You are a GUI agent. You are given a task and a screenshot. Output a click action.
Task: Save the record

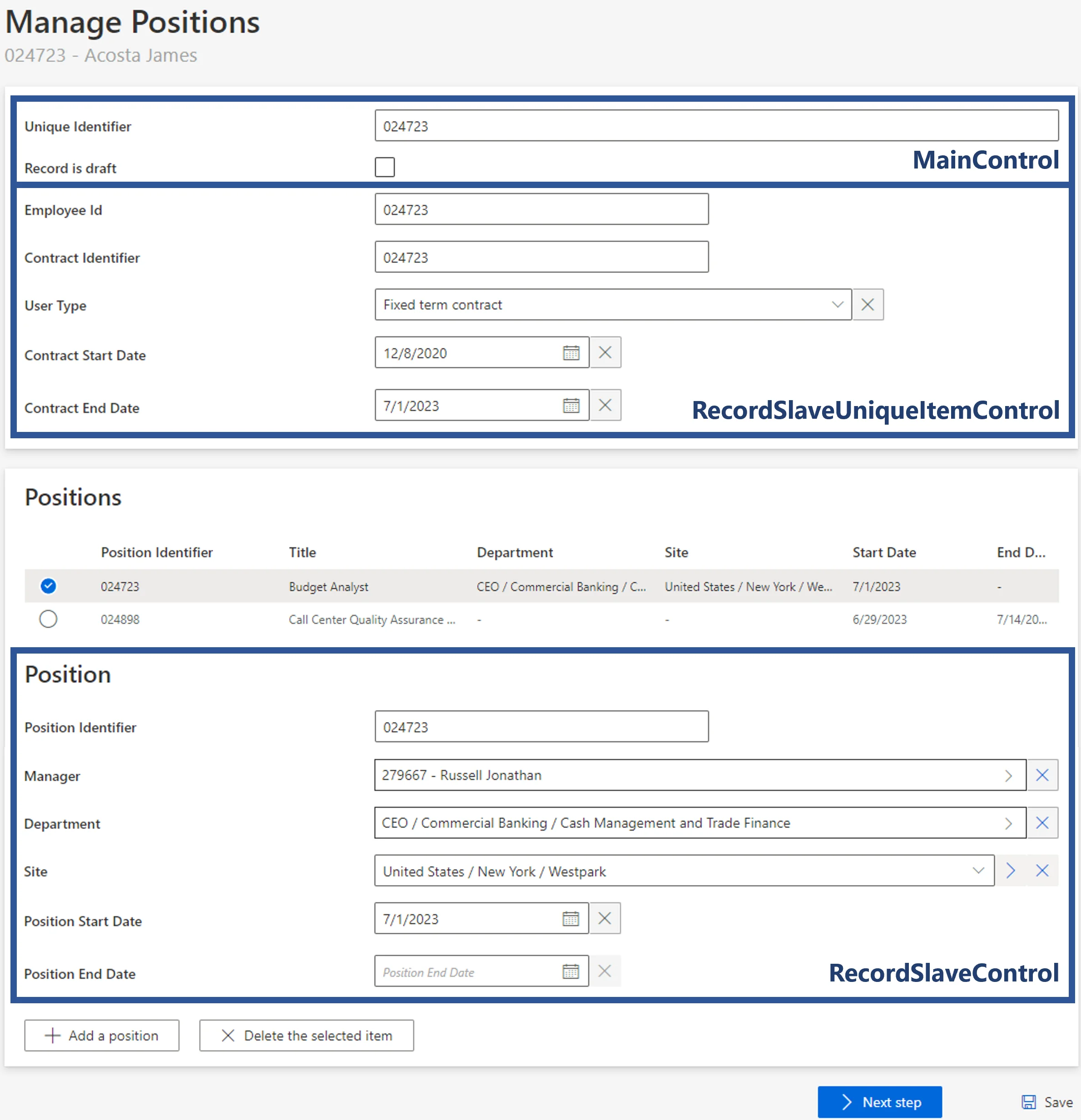1047,1102
